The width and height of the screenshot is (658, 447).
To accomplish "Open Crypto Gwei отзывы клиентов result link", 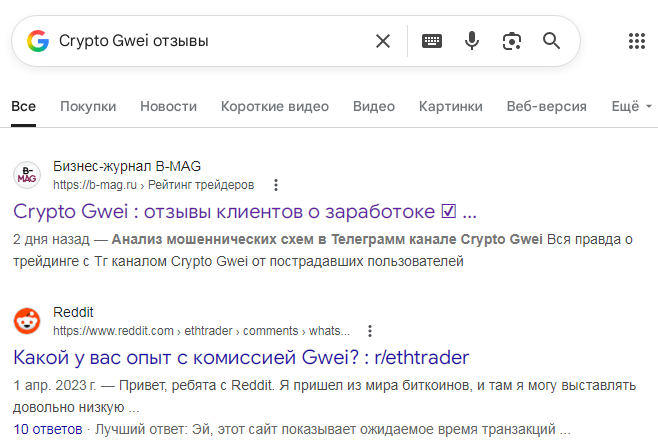I will [245, 212].
